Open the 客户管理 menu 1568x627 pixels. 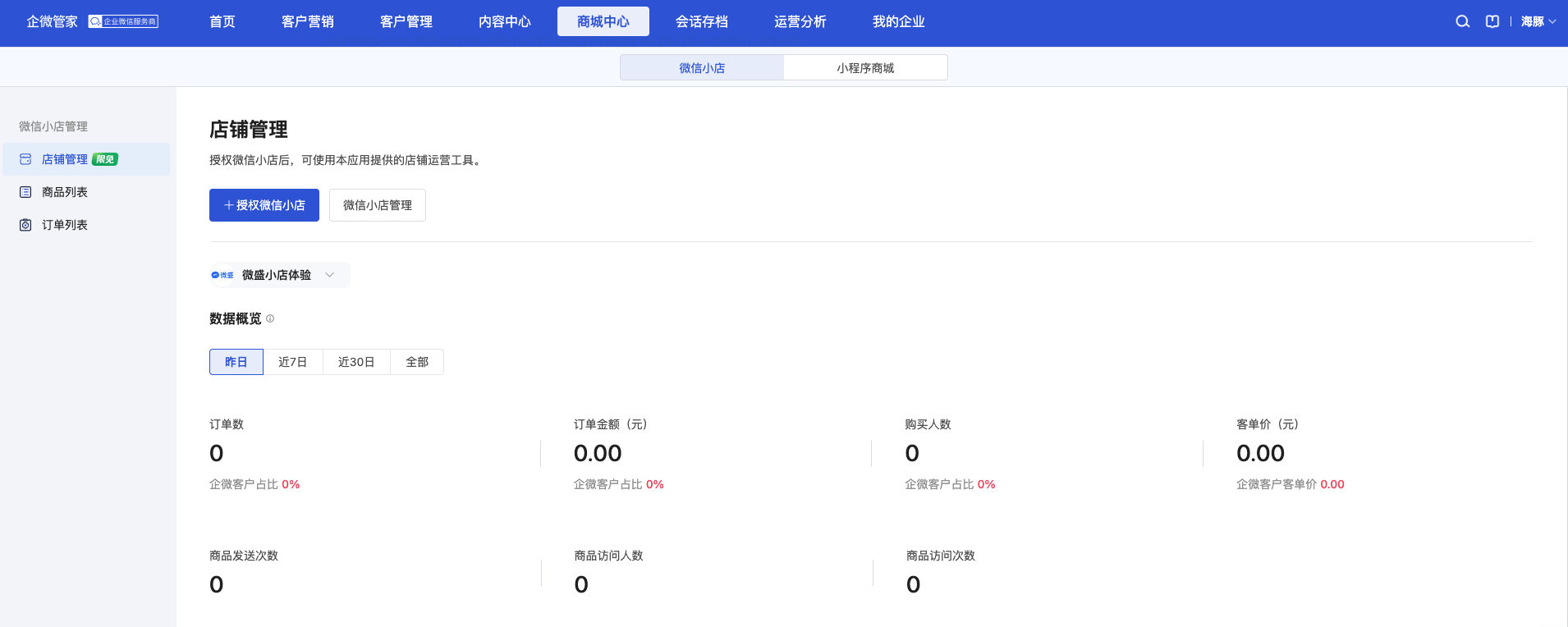point(406,21)
